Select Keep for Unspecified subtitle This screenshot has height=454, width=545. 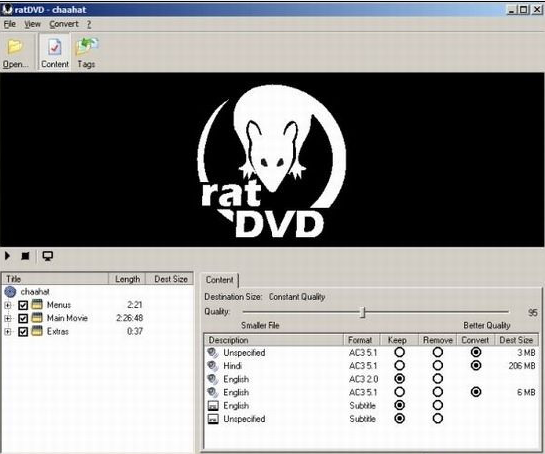pyautogui.click(x=400, y=418)
